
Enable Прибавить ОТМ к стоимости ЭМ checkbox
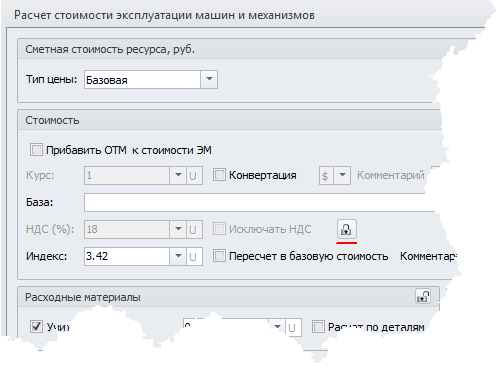(36, 150)
